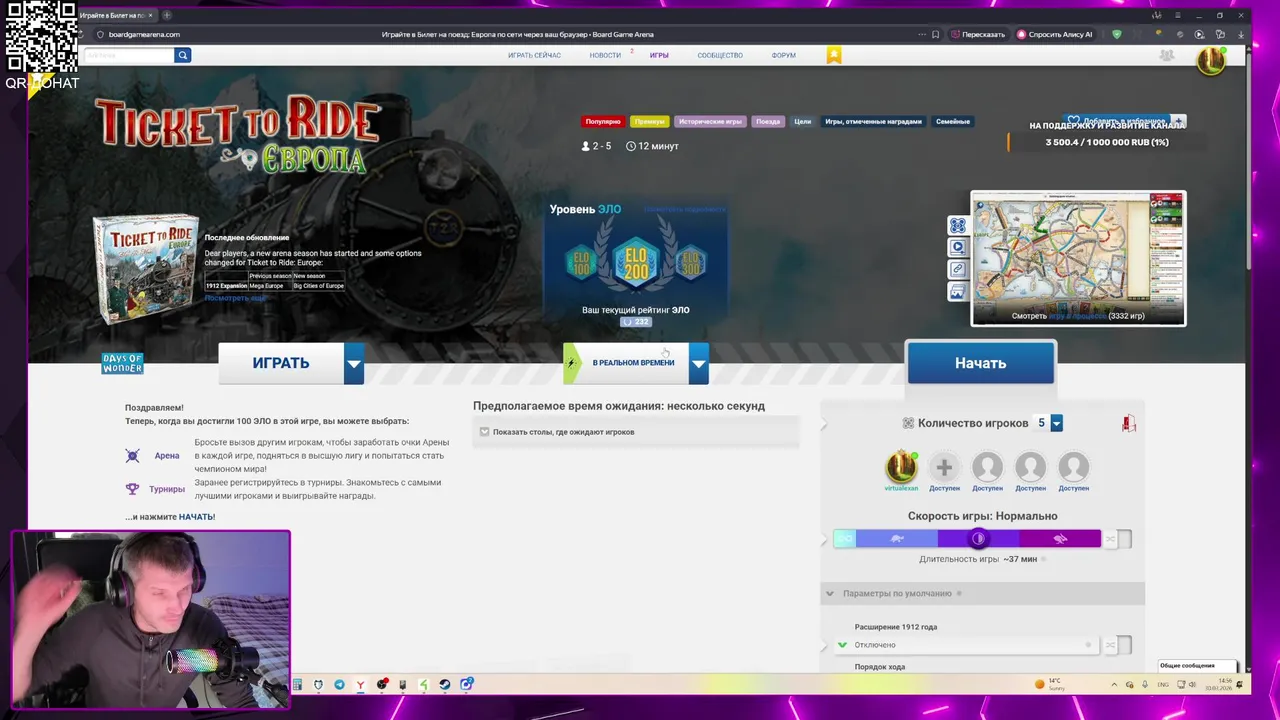Image resolution: width=1280 pixels, height=720 pixels.
Task: Click the Arena crossed-swords icon
Action: [132, 456]
